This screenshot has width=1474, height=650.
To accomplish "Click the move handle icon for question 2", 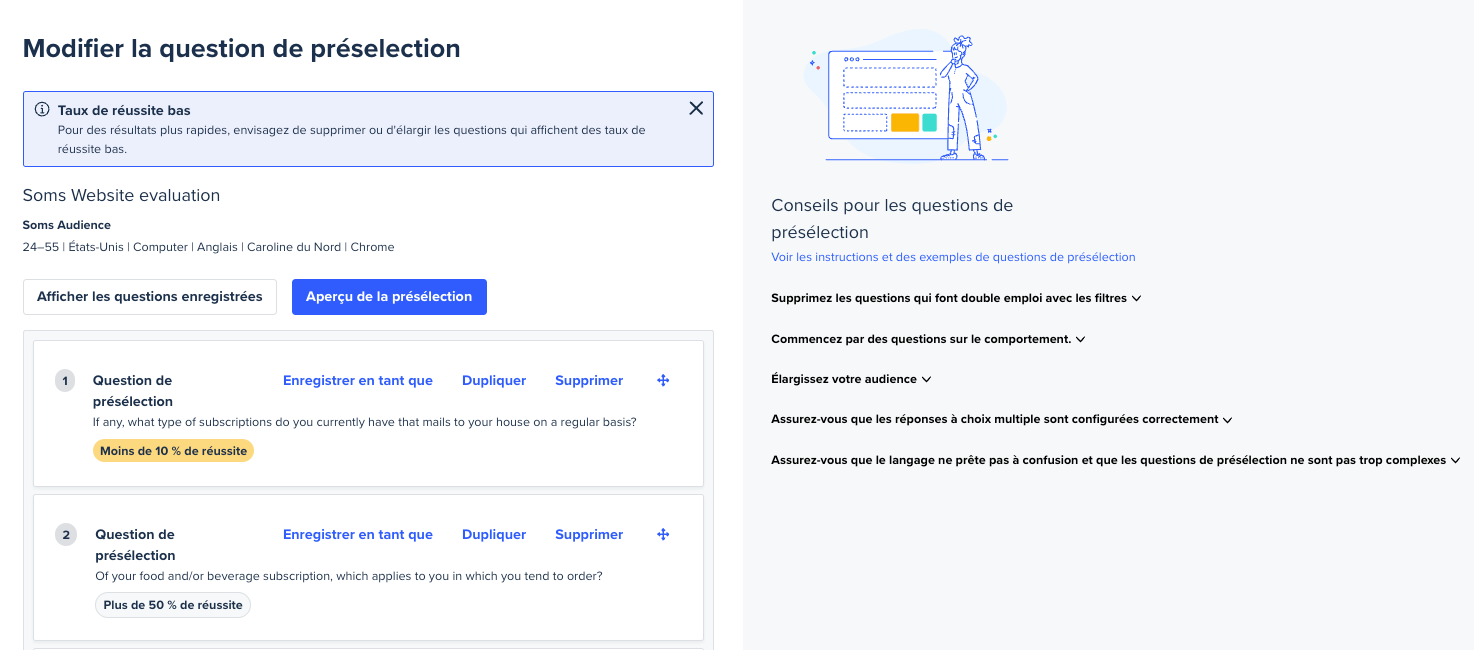I will click(x=662, y=535).
